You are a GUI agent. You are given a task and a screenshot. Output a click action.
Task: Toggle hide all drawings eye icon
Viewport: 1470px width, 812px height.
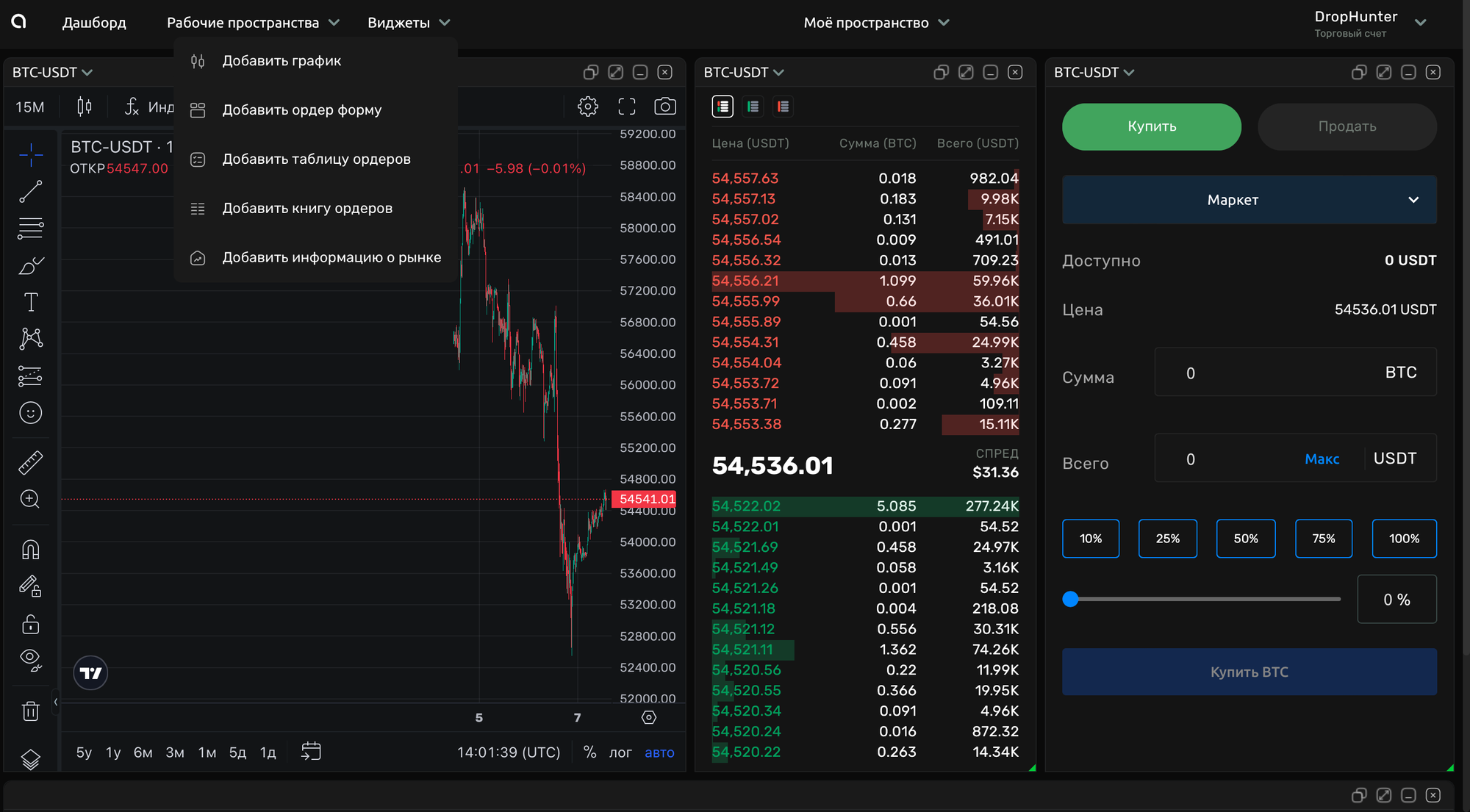[x=30, y=659]
